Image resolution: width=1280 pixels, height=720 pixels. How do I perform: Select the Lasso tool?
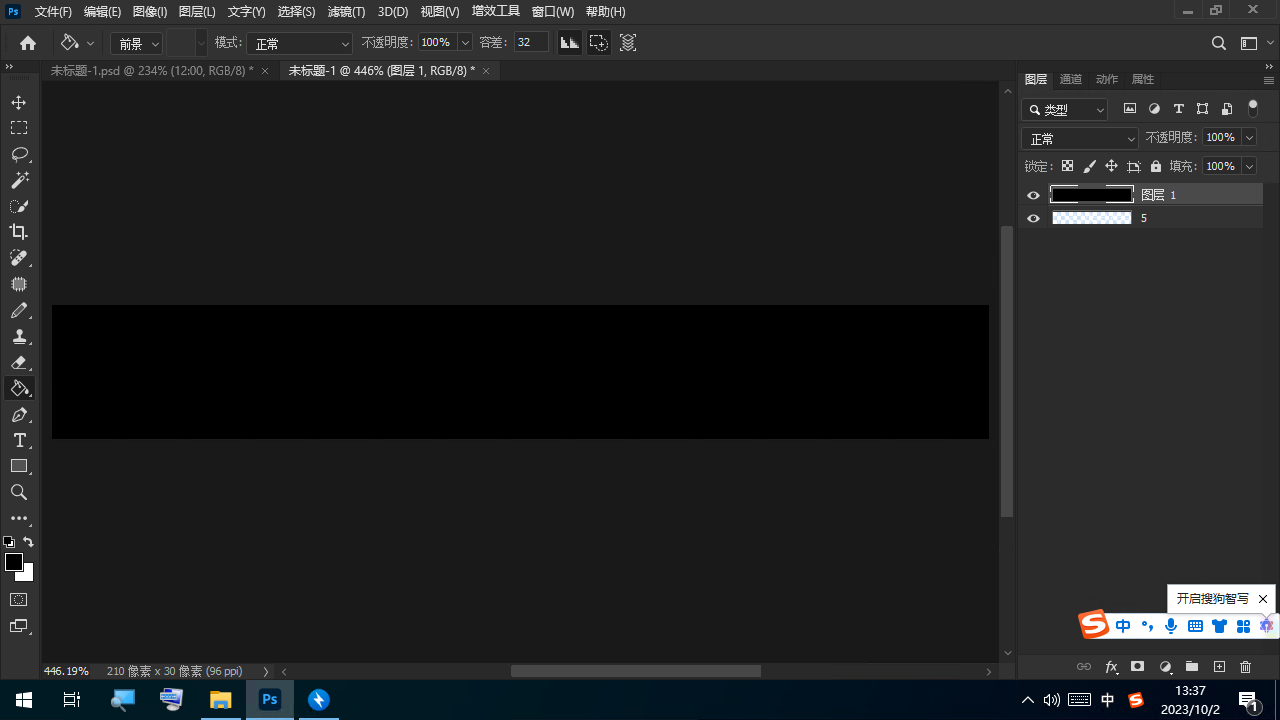(19, 154)
